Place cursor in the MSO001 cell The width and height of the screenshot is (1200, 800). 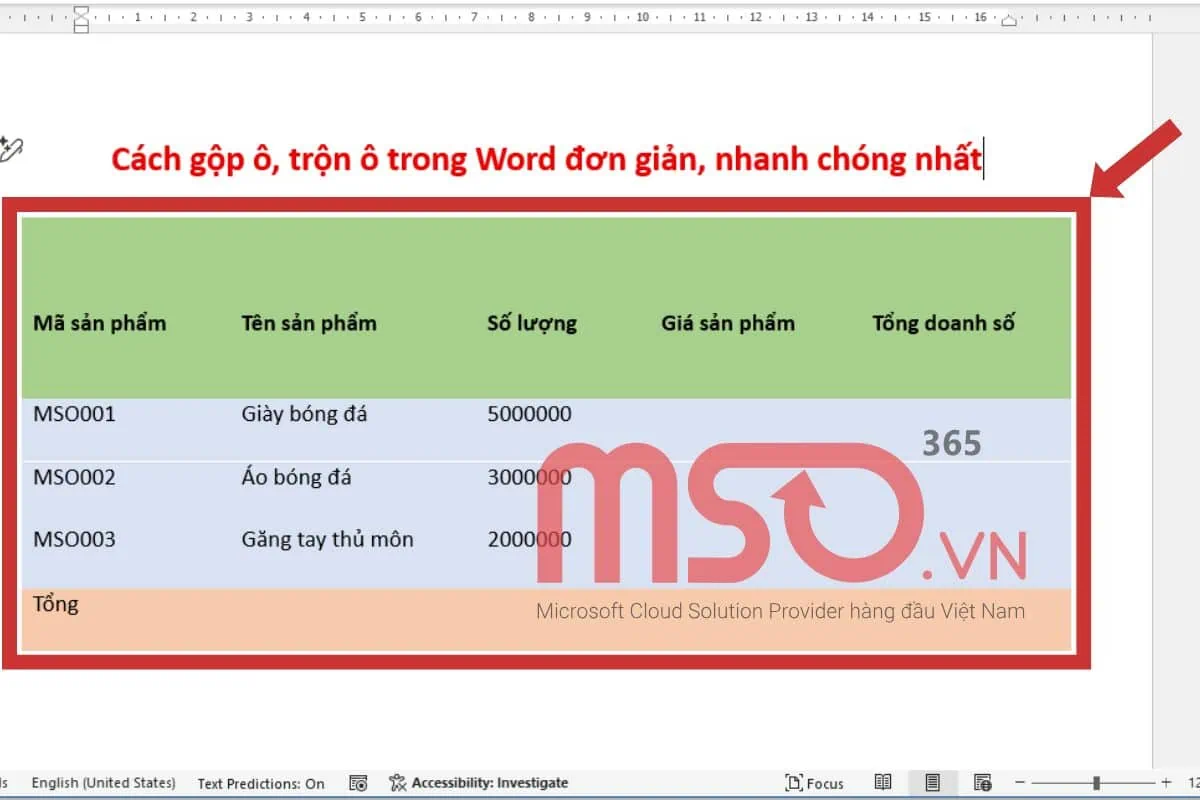73,413
